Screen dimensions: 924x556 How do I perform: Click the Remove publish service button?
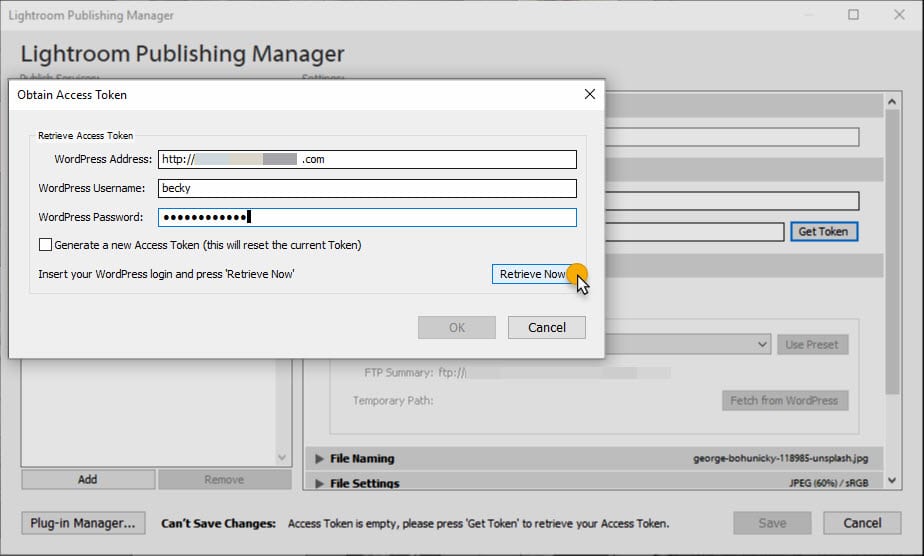[225, 479]
